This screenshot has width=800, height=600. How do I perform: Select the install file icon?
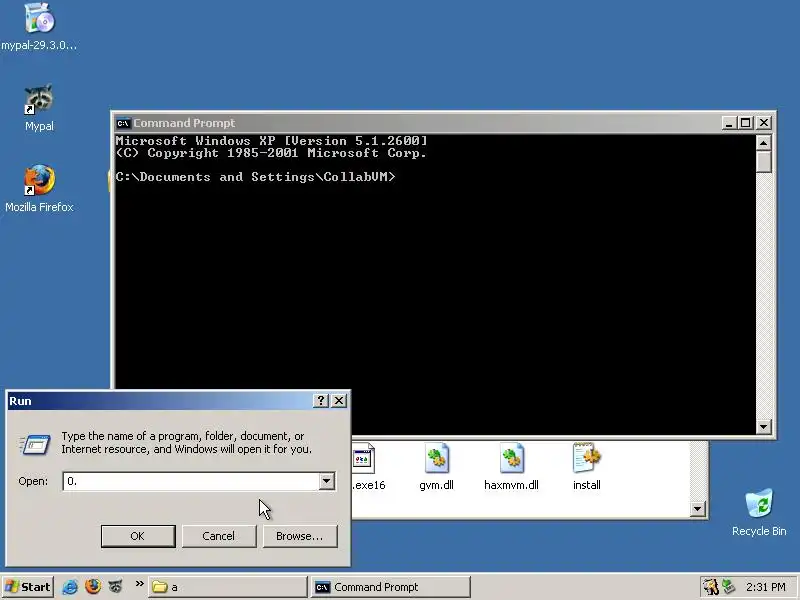(x=587, y=458)
